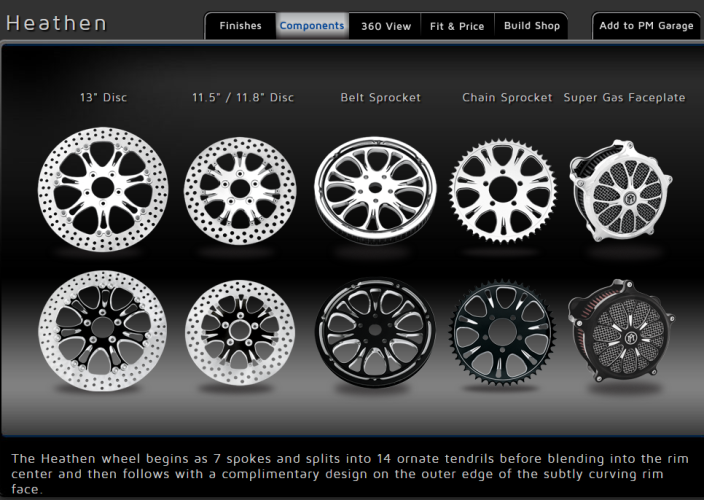Switch to 360 View tab
The image size is (704, 500).
pos(385,26)
